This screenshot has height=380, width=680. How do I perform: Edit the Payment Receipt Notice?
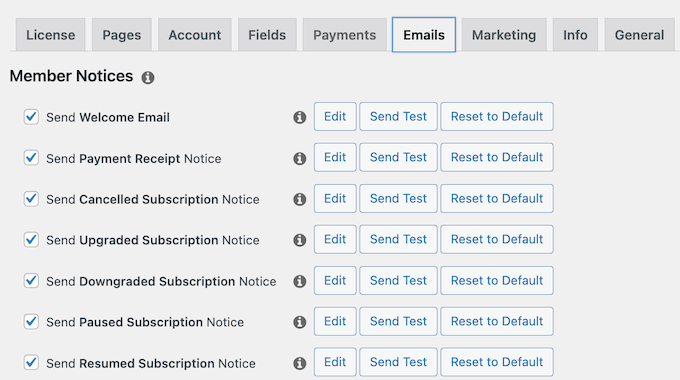(335, 157)
